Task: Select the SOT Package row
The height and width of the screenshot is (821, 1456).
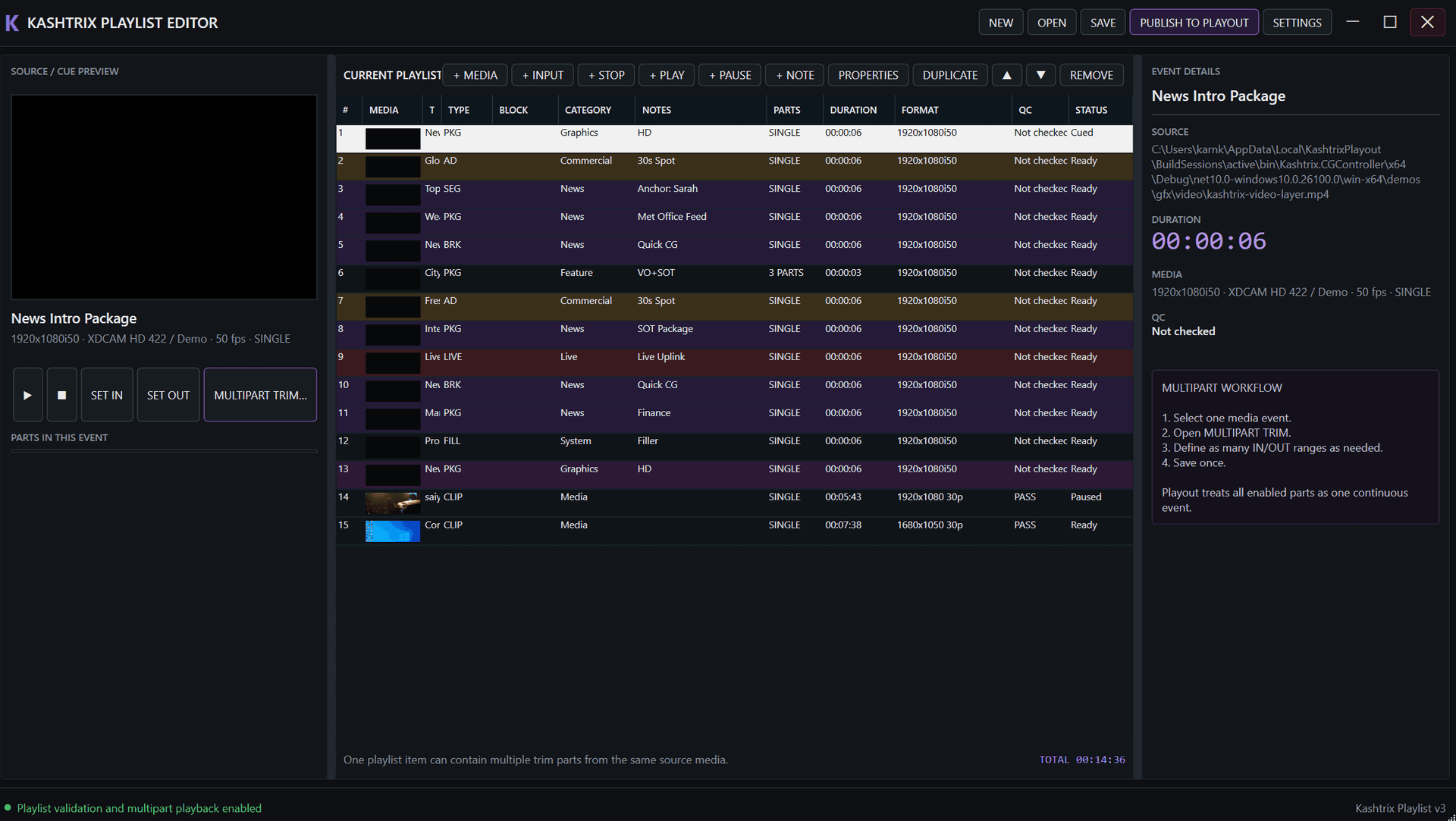Action: coord(734,335)
